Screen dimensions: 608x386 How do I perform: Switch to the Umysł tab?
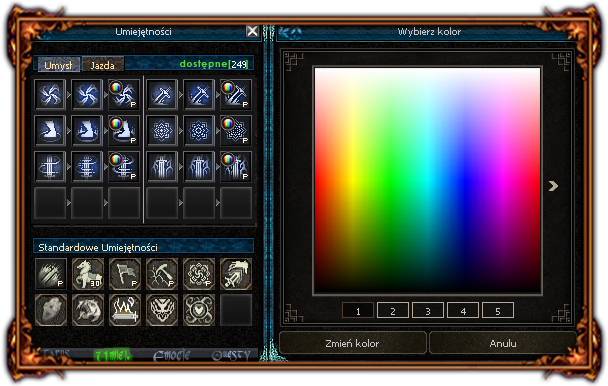(x=59, y=65)
